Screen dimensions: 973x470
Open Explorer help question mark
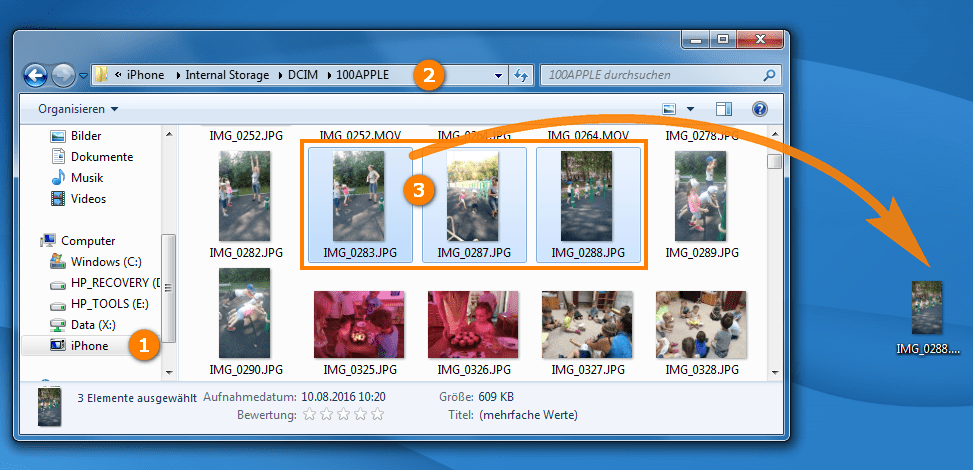(760, 109)
